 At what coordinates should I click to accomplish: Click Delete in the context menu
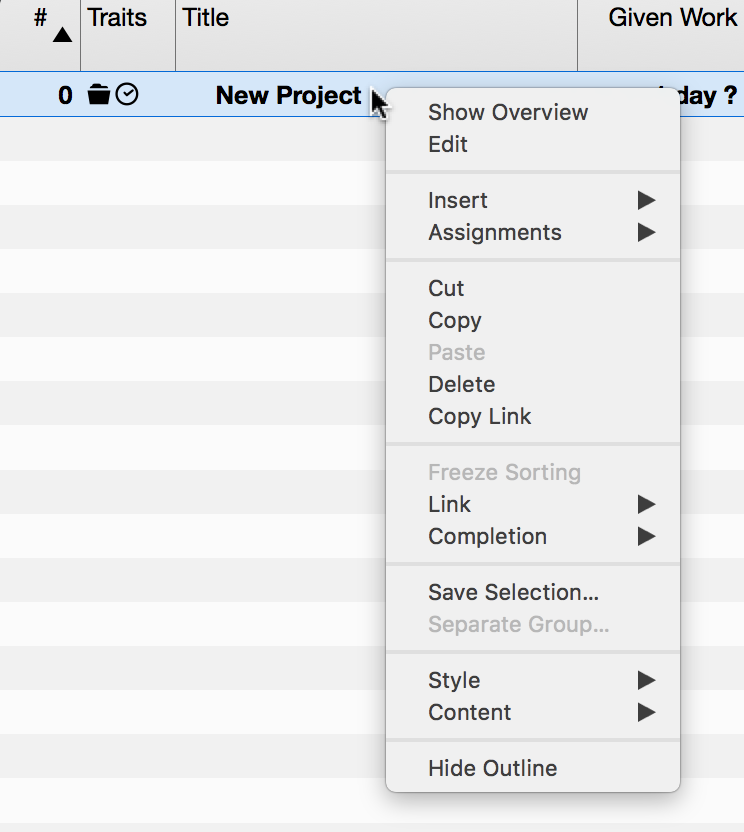533,384
